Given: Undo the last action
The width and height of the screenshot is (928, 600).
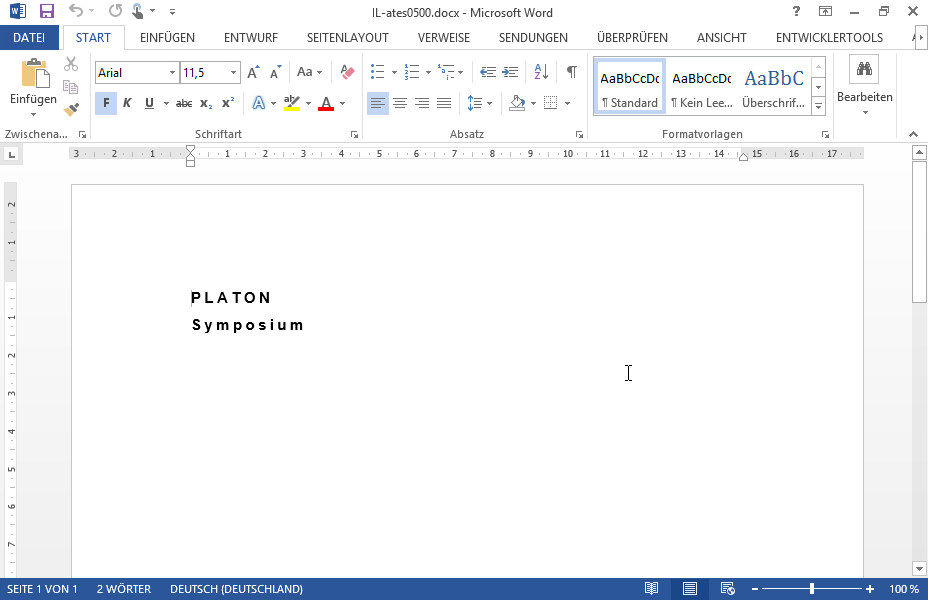Looking at the screenshot, I should [x=76, y=11].
